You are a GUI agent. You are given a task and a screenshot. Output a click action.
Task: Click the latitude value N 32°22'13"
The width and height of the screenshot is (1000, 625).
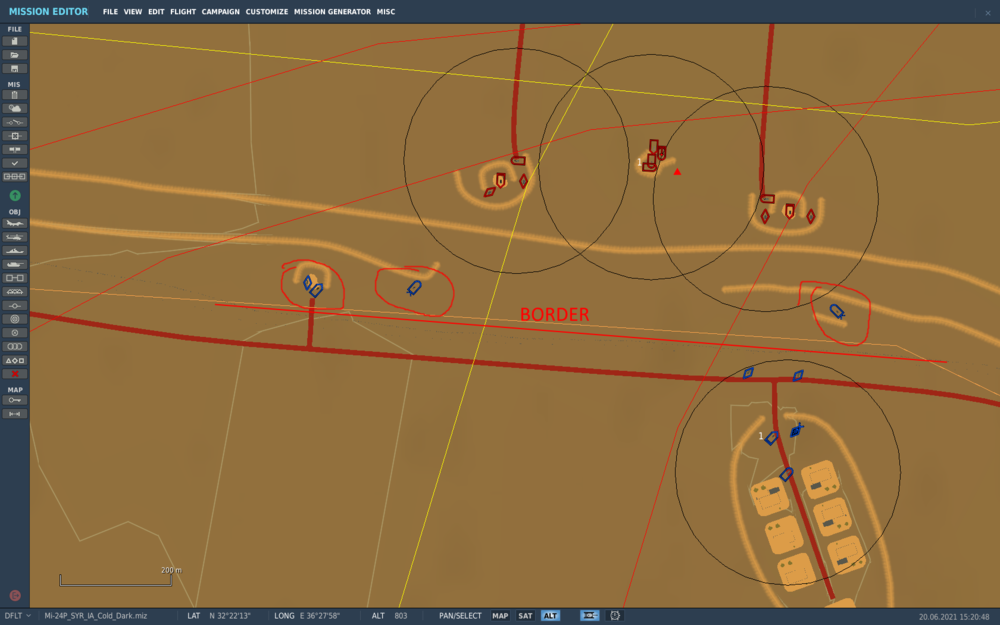pyautogui.click(x=230, y=615)
